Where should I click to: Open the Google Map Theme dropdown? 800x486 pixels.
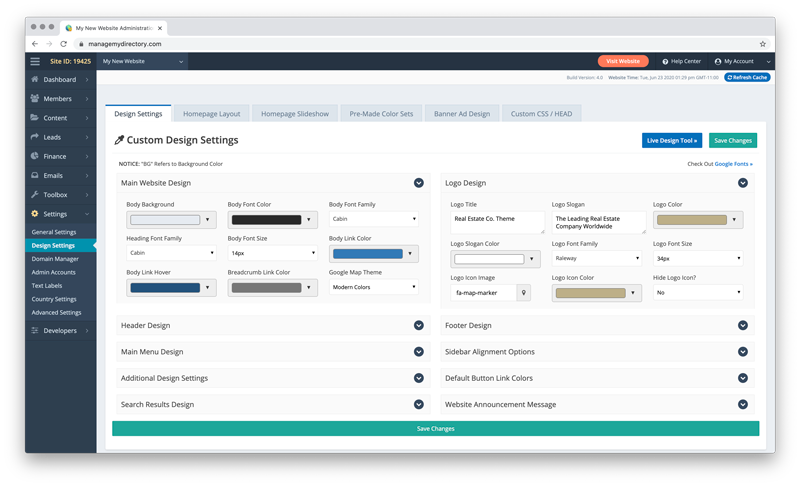pos(374,287)
